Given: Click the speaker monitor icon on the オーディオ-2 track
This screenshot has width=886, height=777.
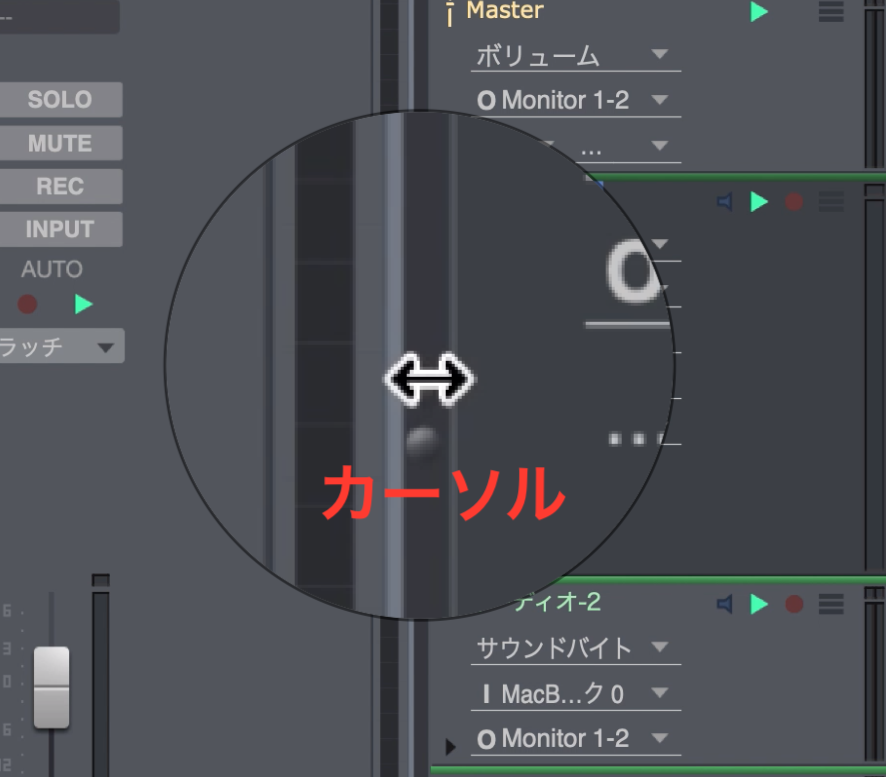Looking at the screenshot, I should (725, 604).
